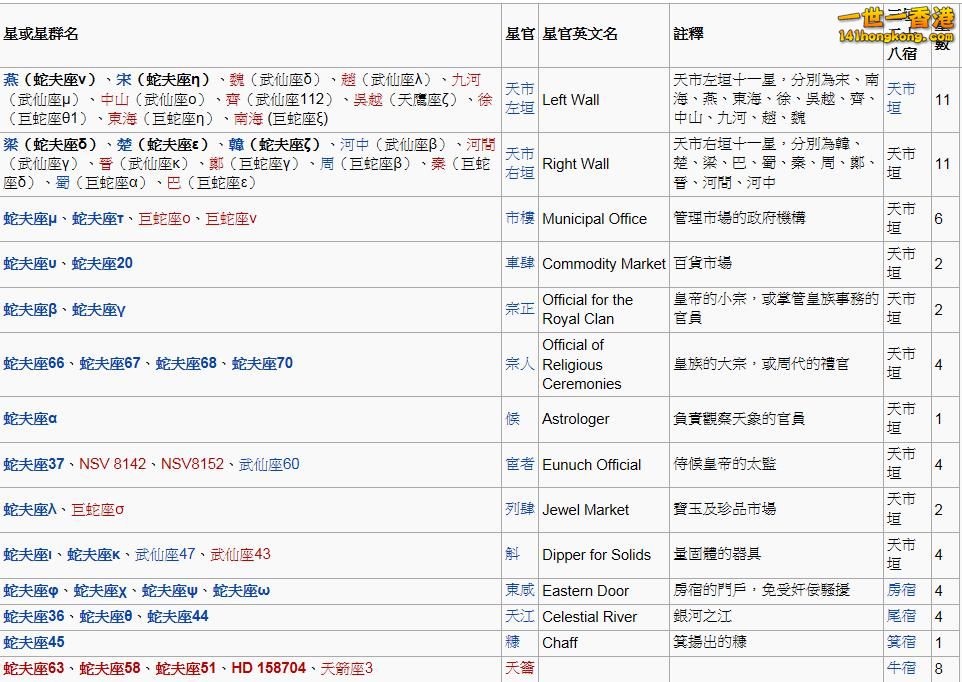The width and height of the screenshot is (962, 682).
Task: Click the 候 link beside Astrologer
Action: point(512,419)
